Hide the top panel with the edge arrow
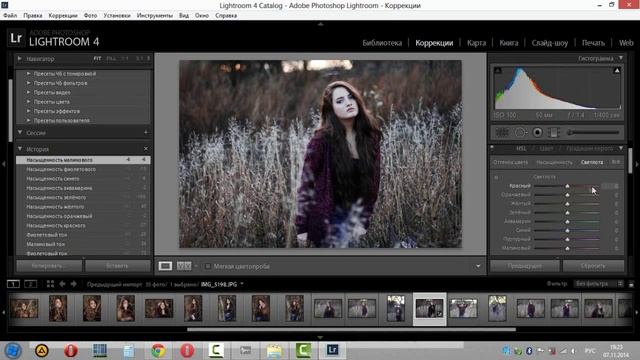The image size is (640, 360). point(320,24)
